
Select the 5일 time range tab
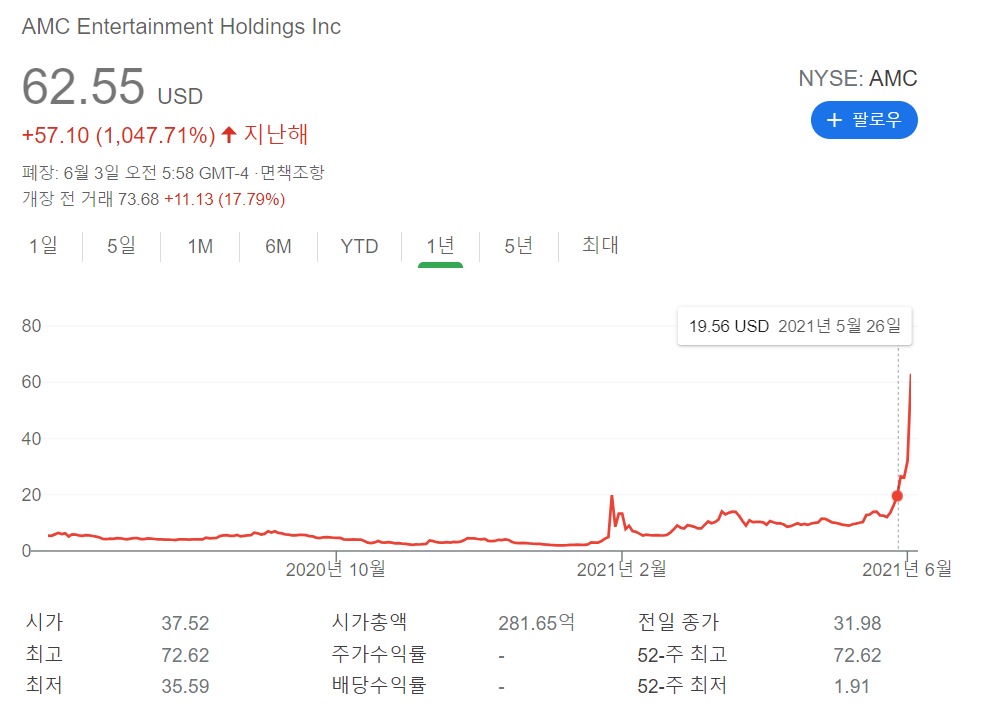pyautogui.click(x=121, y=246)
